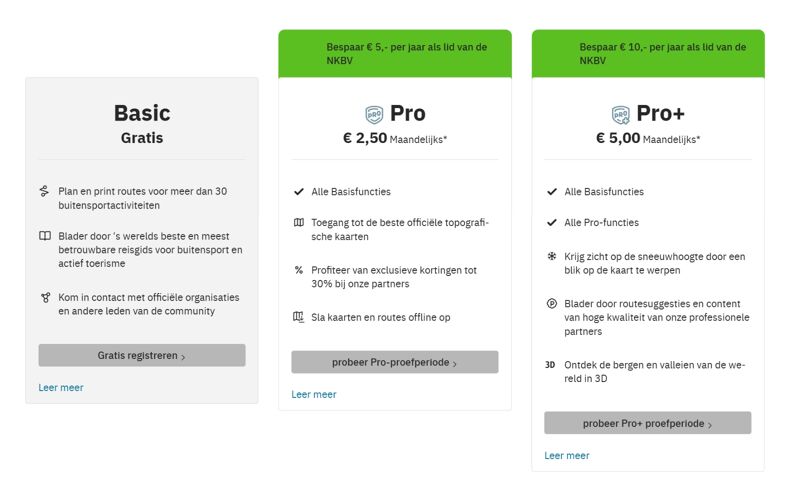
Task: Click the Pro+ shield badge logo
Action: 621,114
